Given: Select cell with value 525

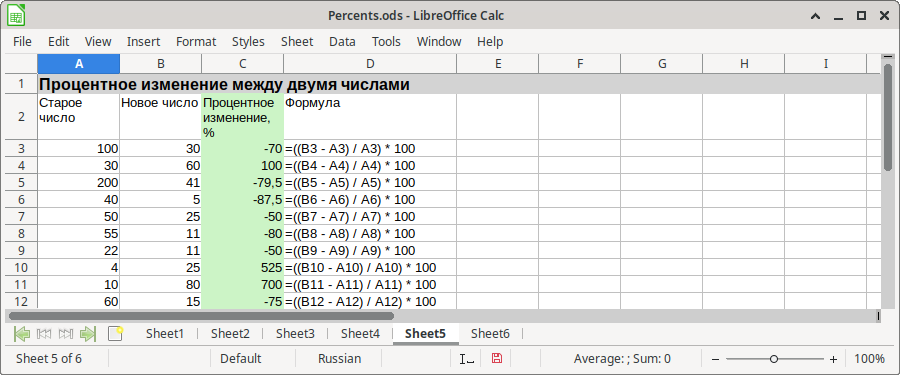Looking at the screenshot, I should pyautogui.click(x=243, y=268).
